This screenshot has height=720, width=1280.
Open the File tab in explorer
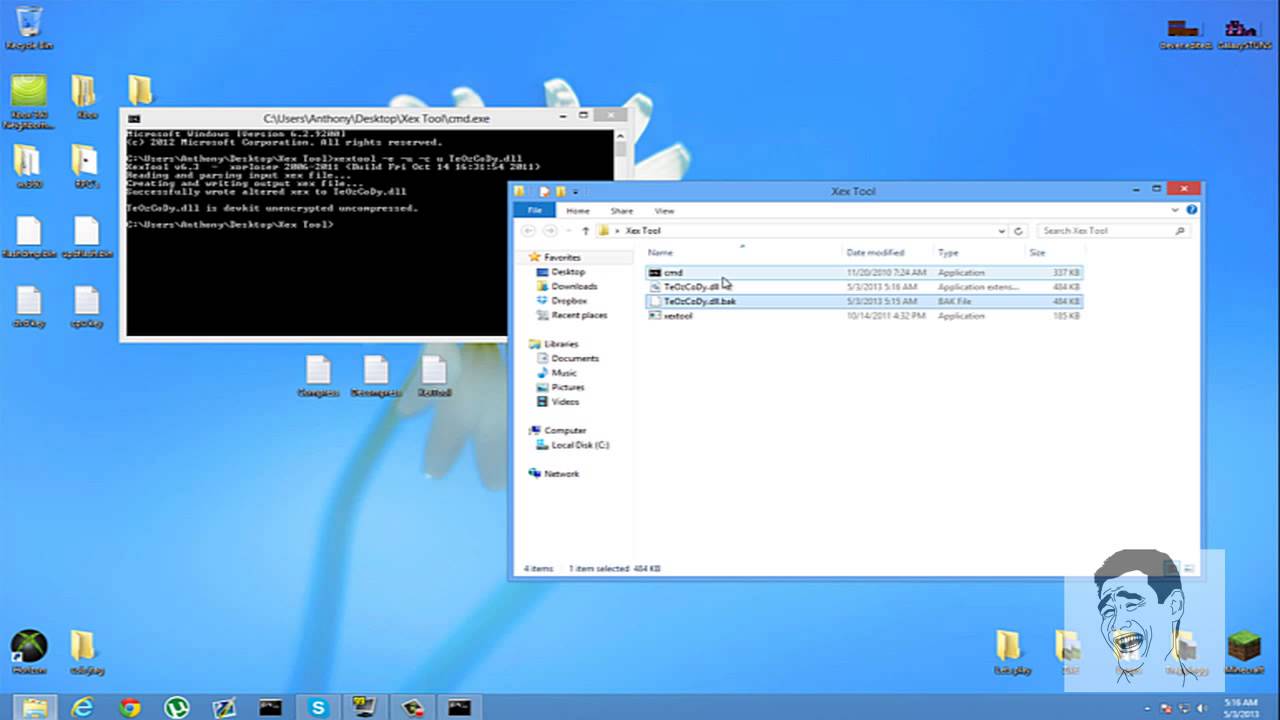(534, 211)
